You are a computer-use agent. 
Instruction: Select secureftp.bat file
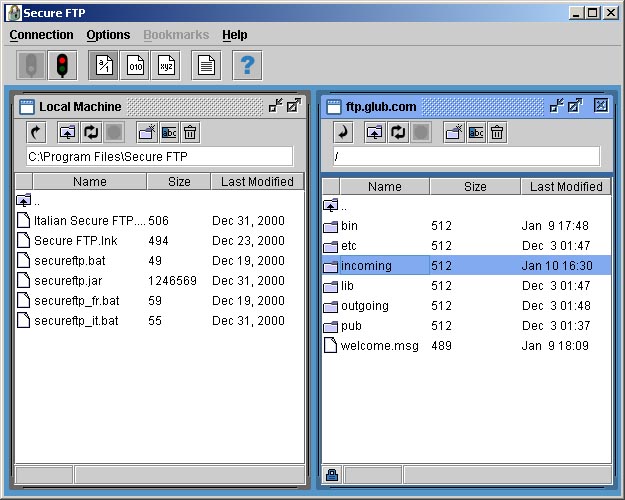click(x=159, y=260)
